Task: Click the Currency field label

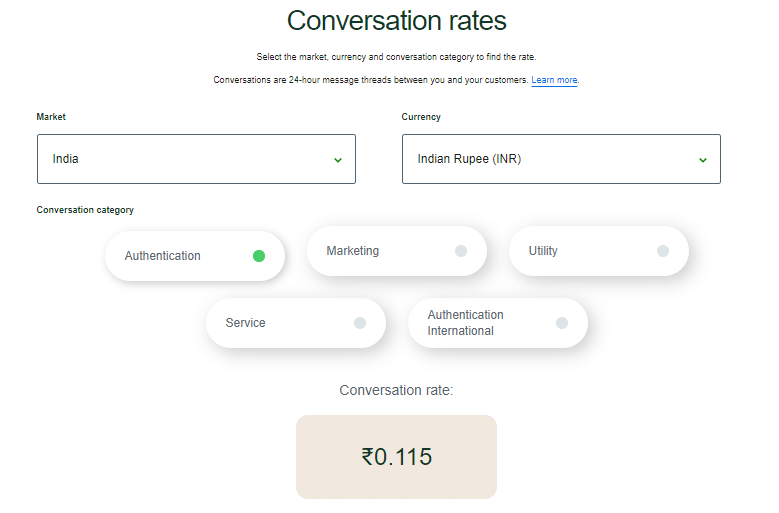Action: click(x=421, y=117)
